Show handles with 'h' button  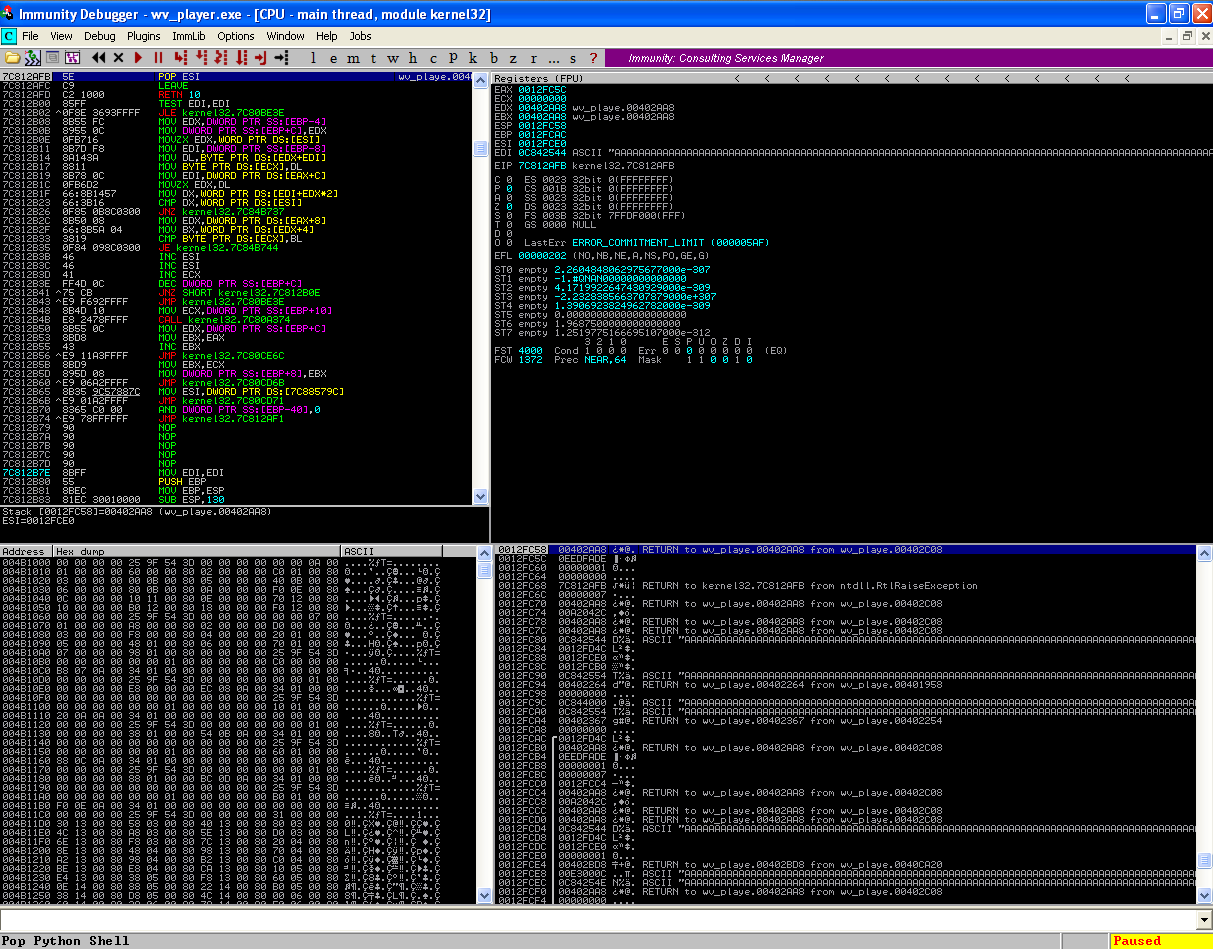click(413, 58)
